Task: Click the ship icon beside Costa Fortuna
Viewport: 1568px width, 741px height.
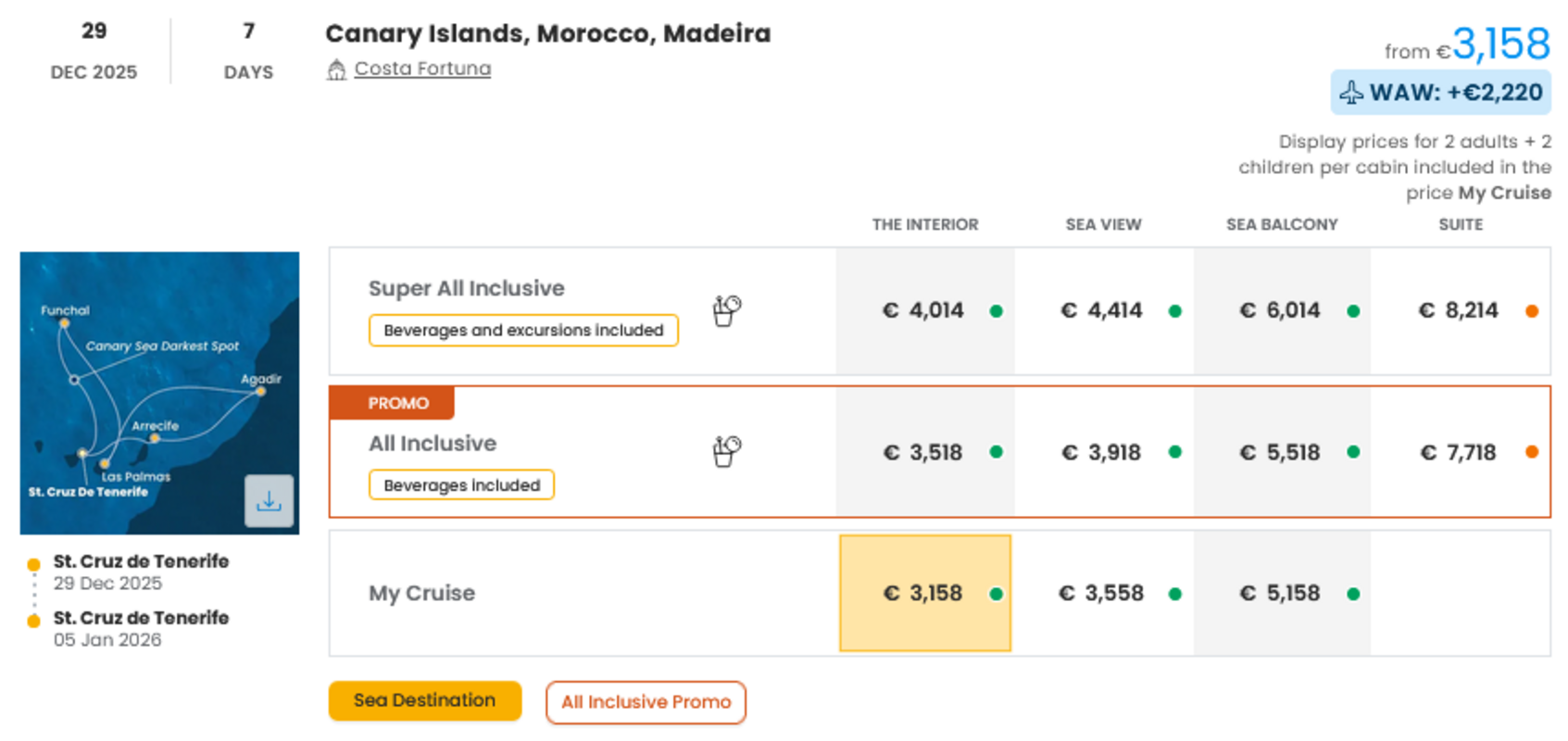Action: coord(336,69)
